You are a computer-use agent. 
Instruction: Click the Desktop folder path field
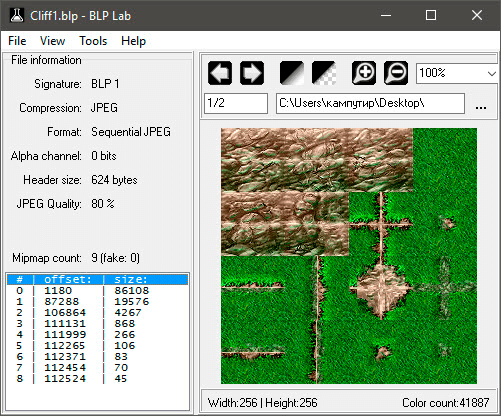[x=370, y=103]
